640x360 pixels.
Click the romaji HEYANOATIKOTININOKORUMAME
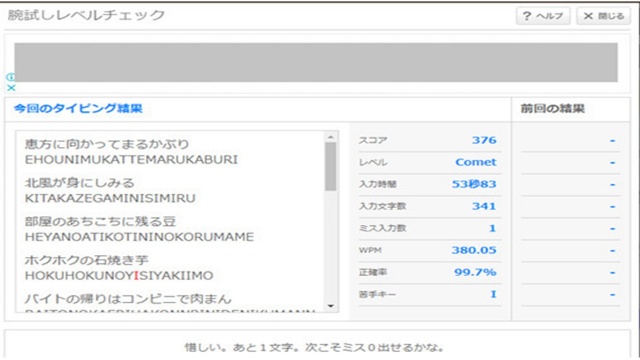pyautogui.click(x=139, y=237)
